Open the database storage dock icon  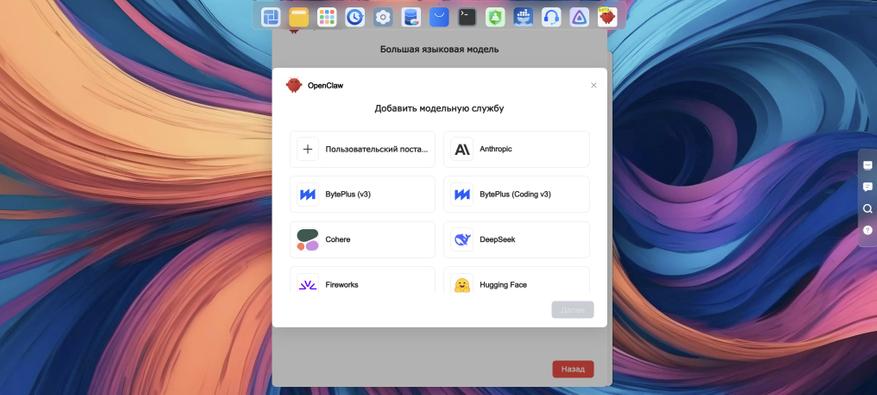tap(411, 17)
